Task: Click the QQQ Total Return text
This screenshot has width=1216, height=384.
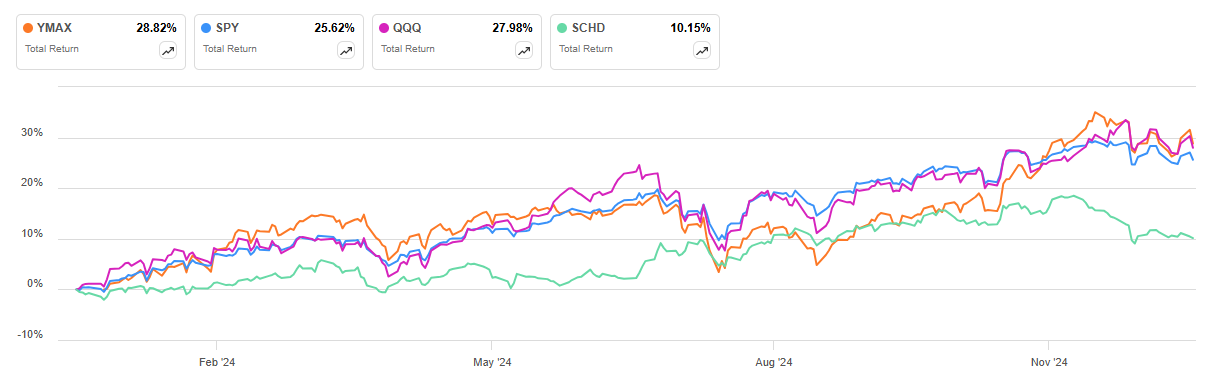Action: 407,49
